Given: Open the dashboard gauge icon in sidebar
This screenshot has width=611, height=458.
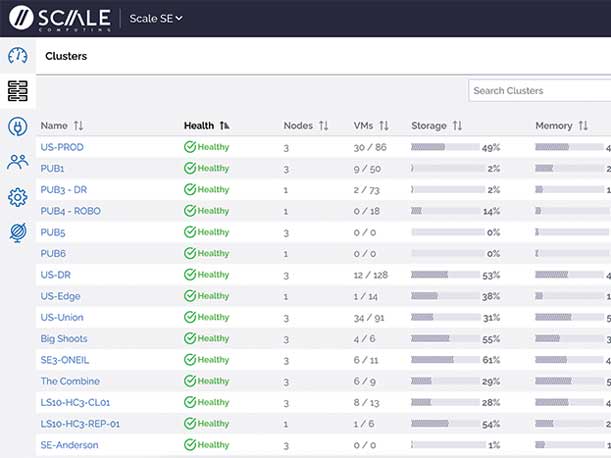Looking at the screenshot, I should (x=17, y=55).
